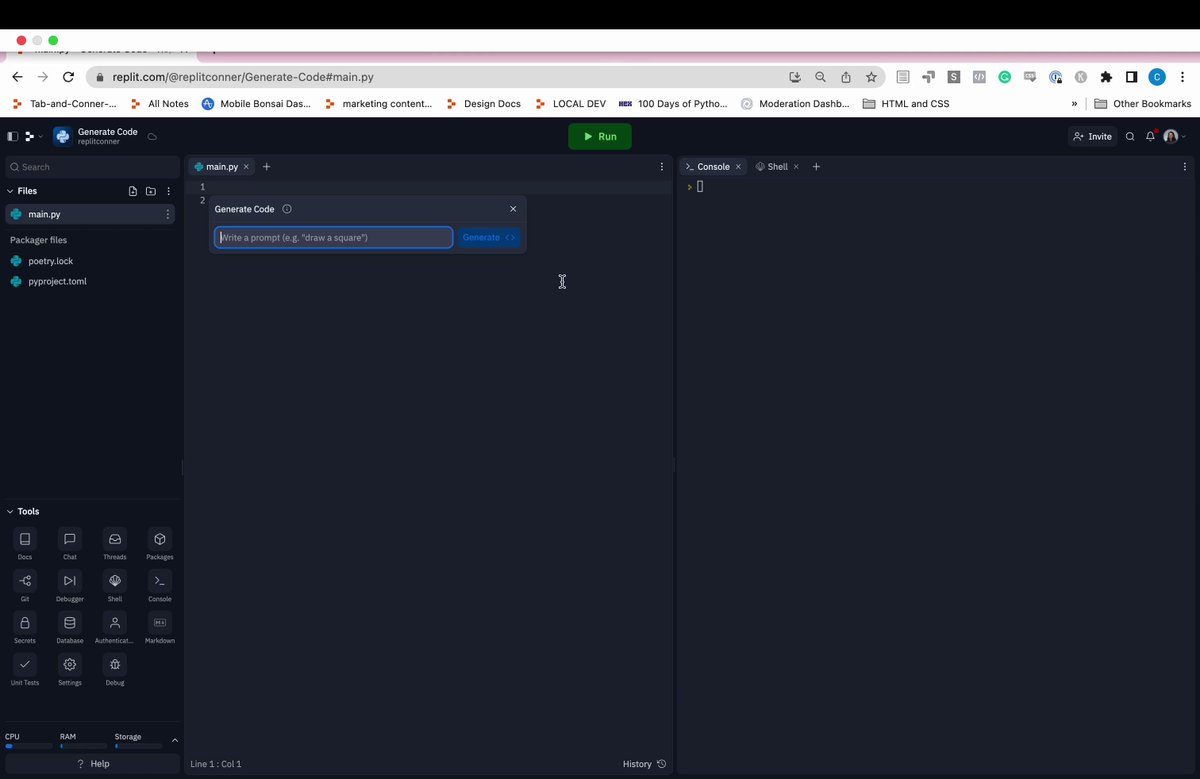Click the browser back arrow
1200x779 pixels.
coord(18,77)
